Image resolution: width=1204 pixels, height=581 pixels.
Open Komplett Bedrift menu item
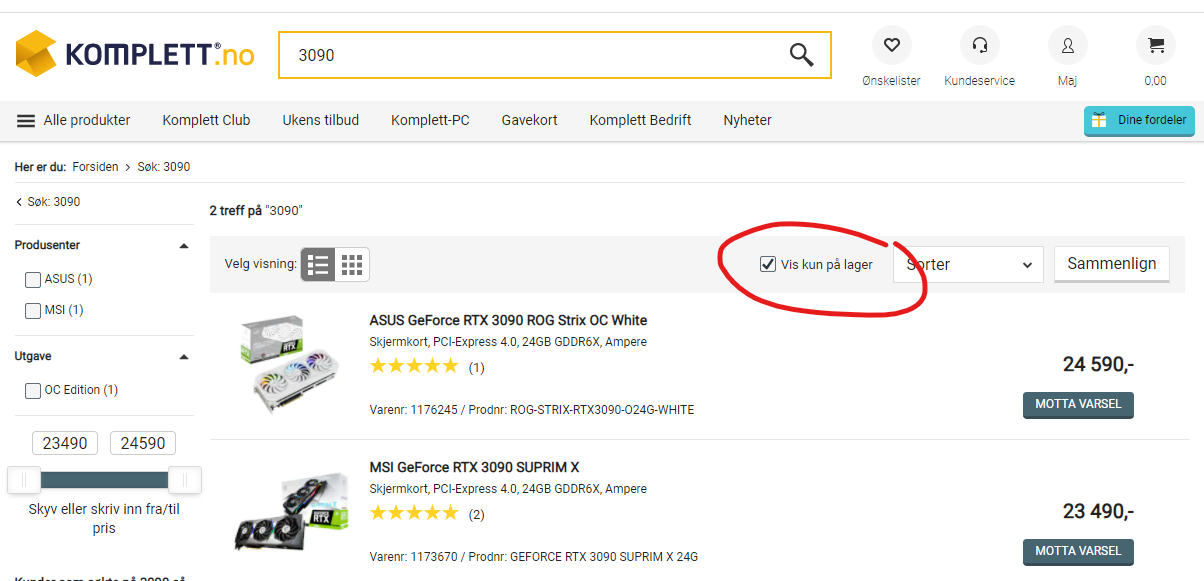tap(640, 120)
